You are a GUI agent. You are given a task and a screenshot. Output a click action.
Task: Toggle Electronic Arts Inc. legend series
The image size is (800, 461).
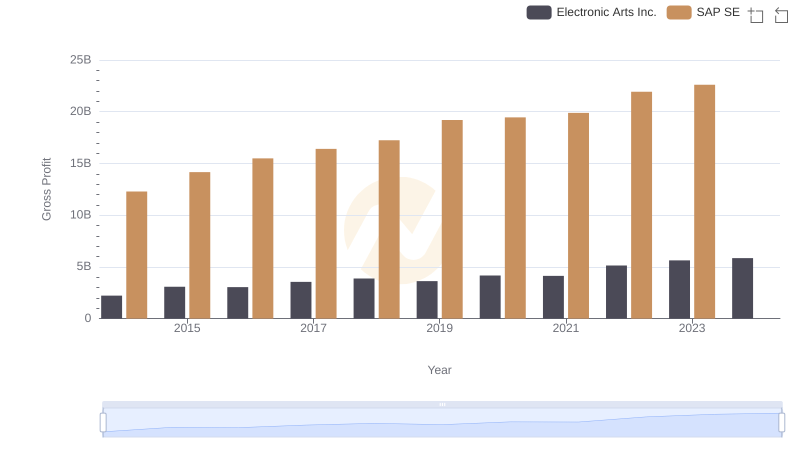[x=591, y=12]
